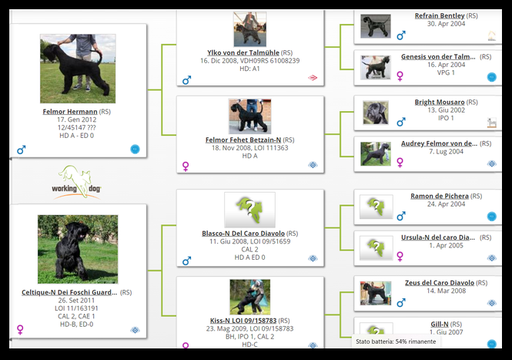Image resolution: width=512 pixels, height=360 pixels.
Task: Open Kiss-N LOI 09/158783 link
Action: 243,320
